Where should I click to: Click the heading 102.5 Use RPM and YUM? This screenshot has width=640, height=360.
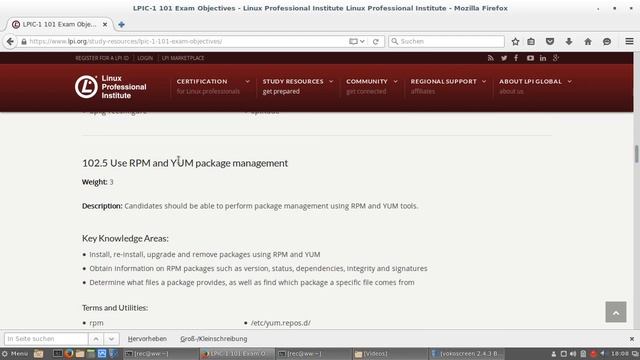point(185,163)
